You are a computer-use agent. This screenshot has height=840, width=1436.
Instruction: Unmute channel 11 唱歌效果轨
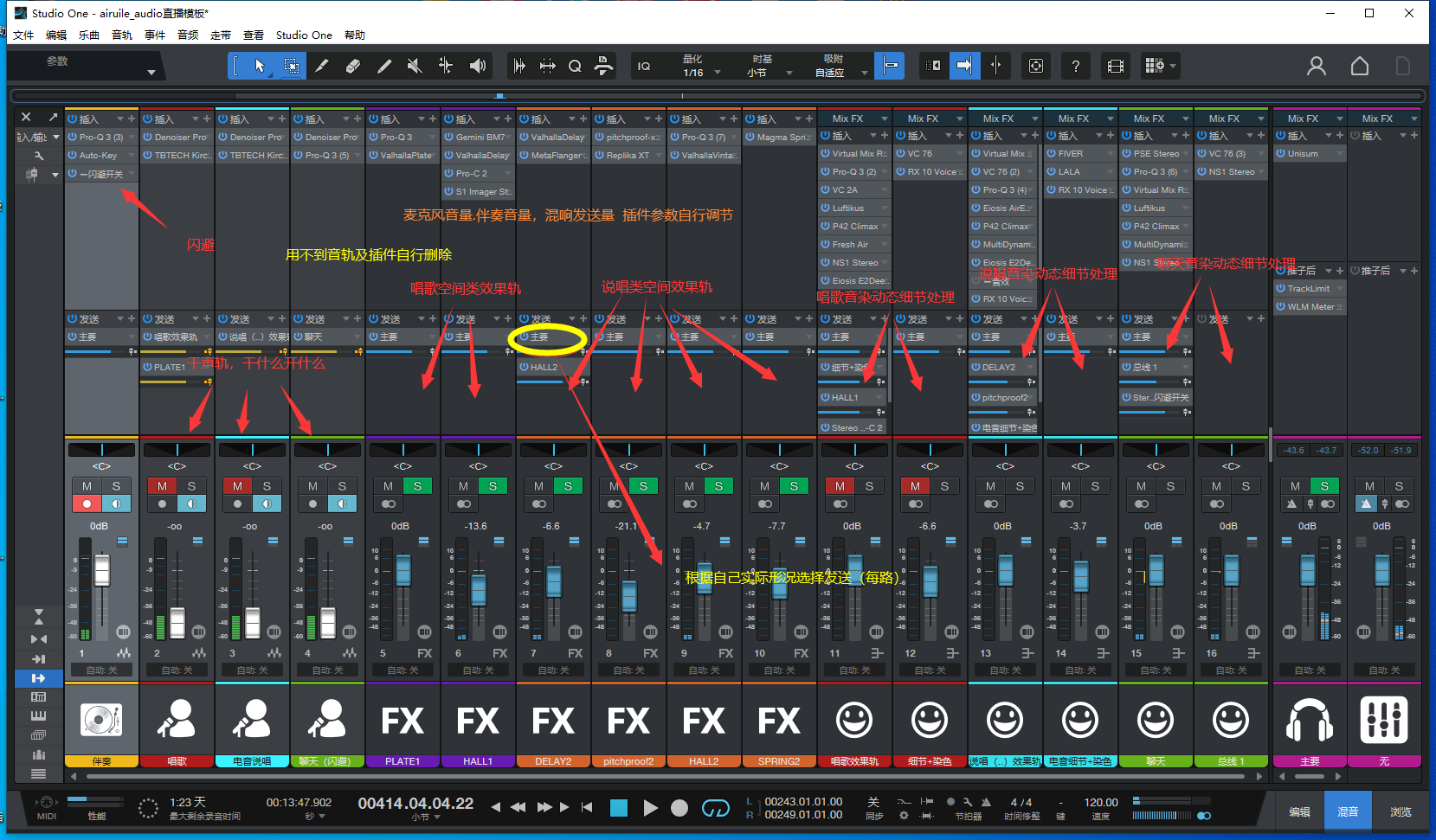[840, 486]
